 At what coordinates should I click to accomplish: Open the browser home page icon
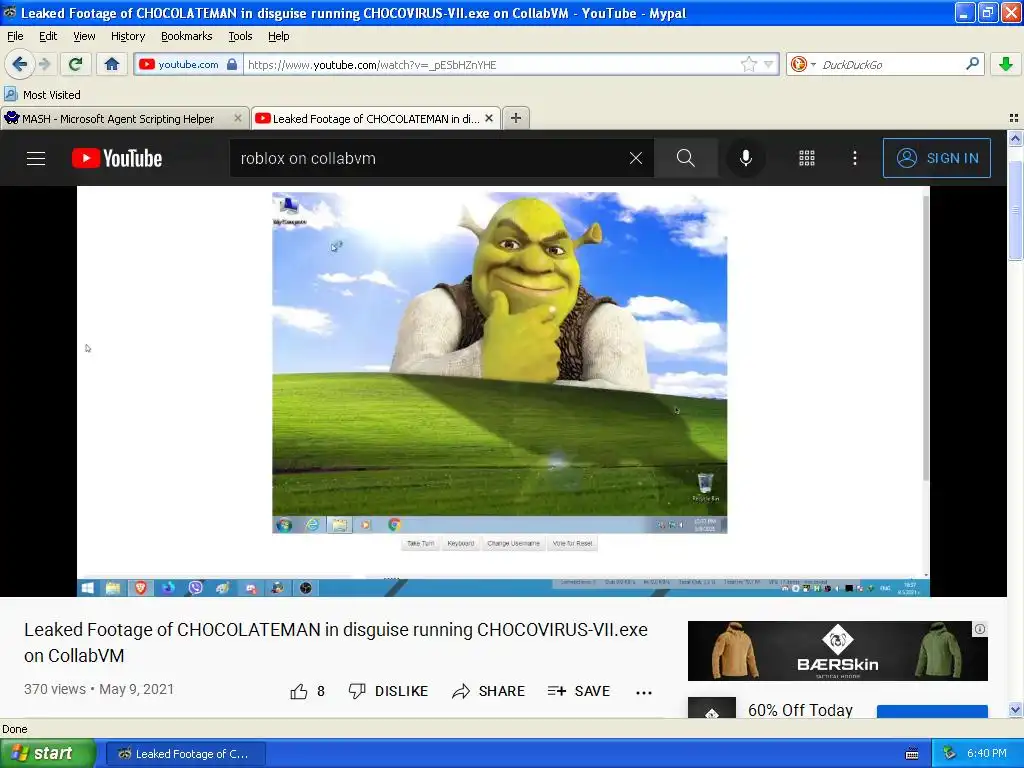pos(112,64)
